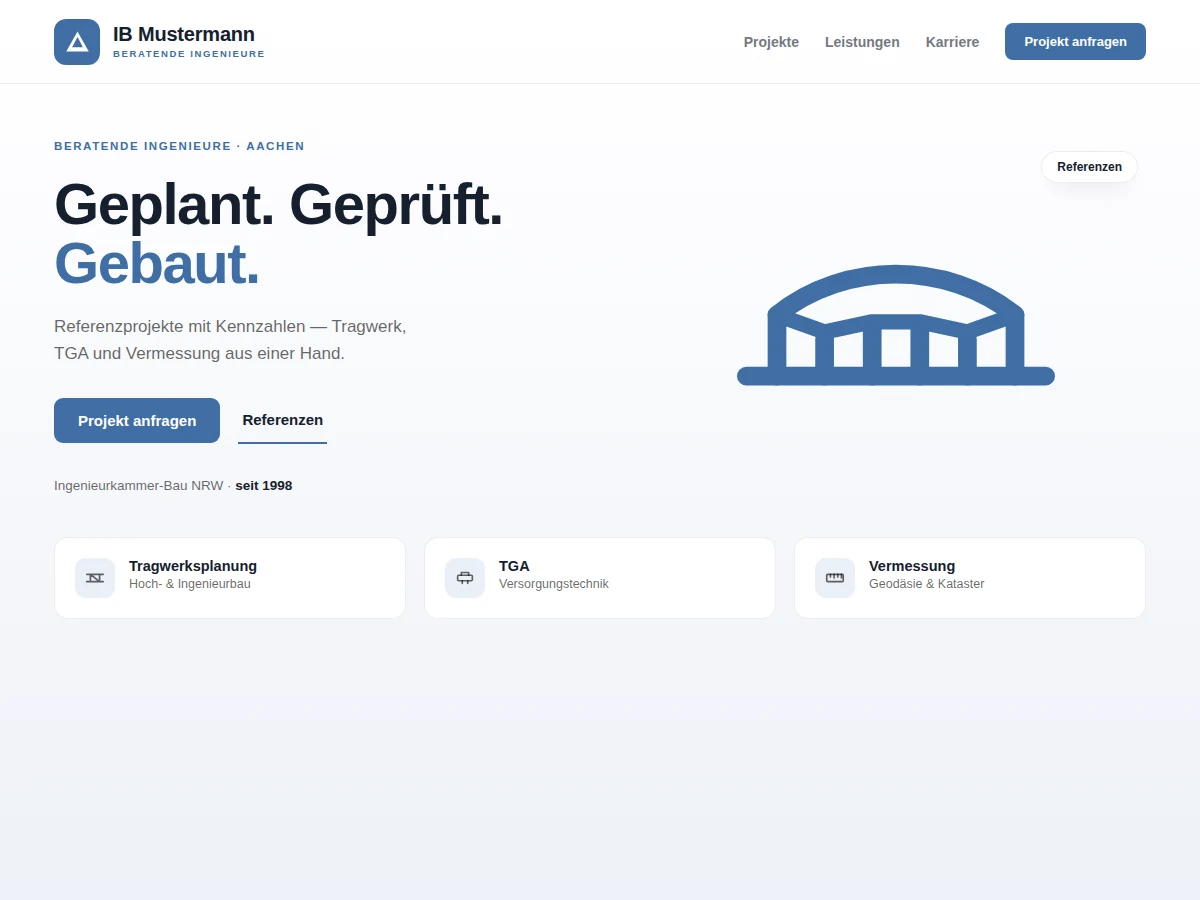The image size is (1200, 900).
Task: Open the Tragwerksplanung card title
Action: point(193,566)
